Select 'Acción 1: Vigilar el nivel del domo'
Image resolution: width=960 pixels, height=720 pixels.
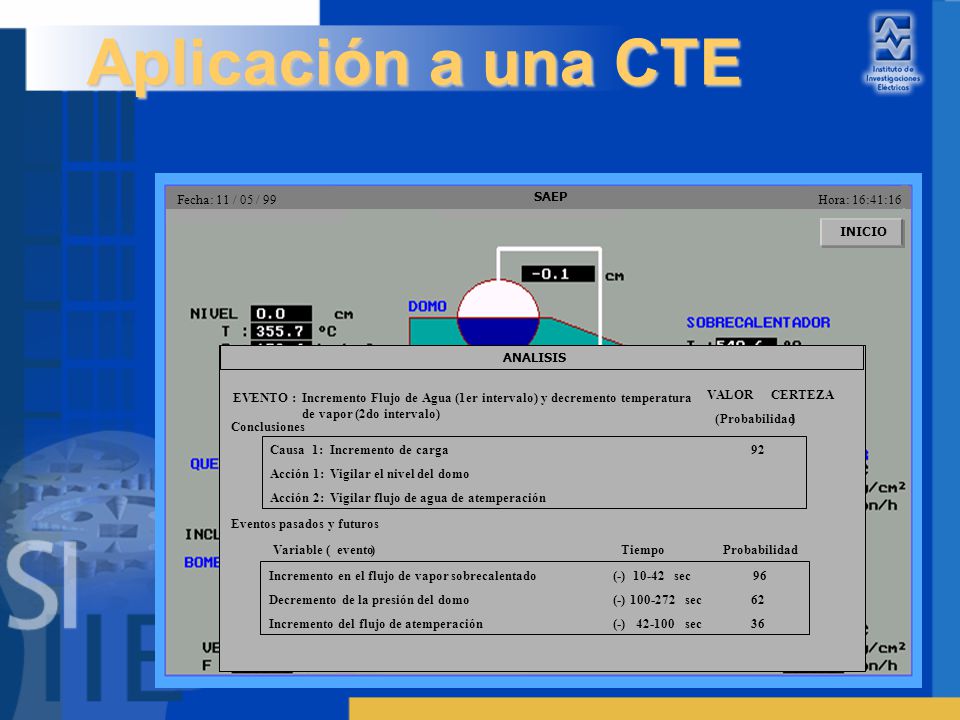369,474
